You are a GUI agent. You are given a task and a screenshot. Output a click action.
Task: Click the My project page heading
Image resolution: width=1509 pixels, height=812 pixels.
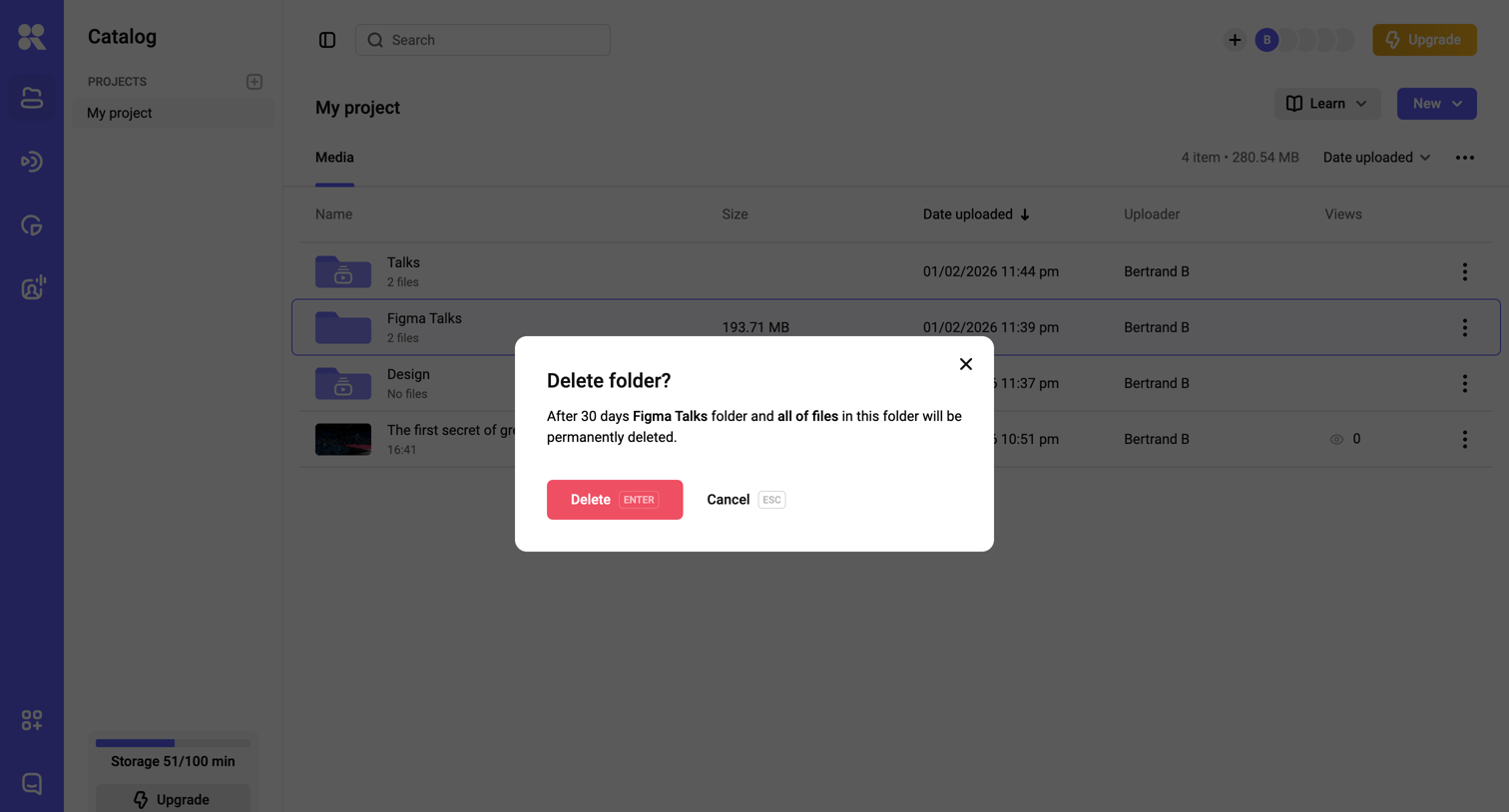(357, 108)
